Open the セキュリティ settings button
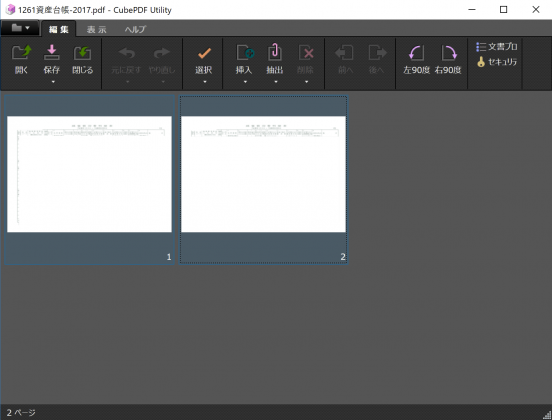 [x=496, y=62]
